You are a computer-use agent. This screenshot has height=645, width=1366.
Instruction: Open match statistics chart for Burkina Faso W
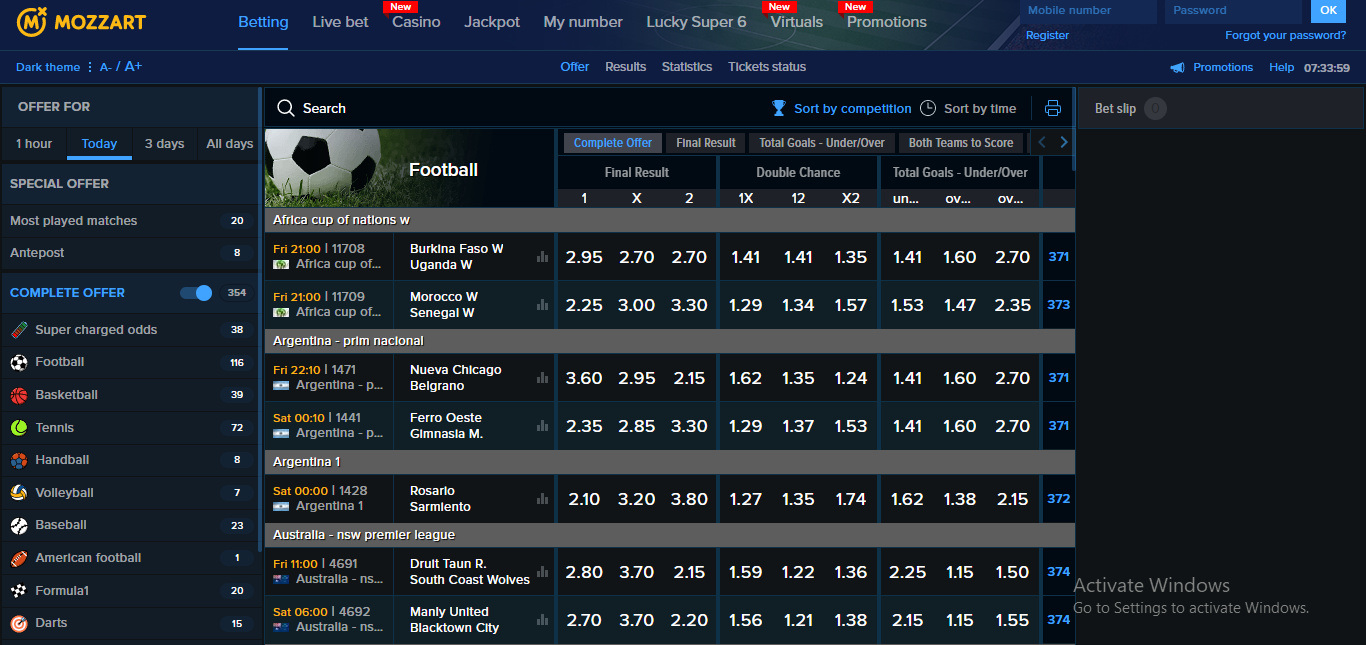541,256
